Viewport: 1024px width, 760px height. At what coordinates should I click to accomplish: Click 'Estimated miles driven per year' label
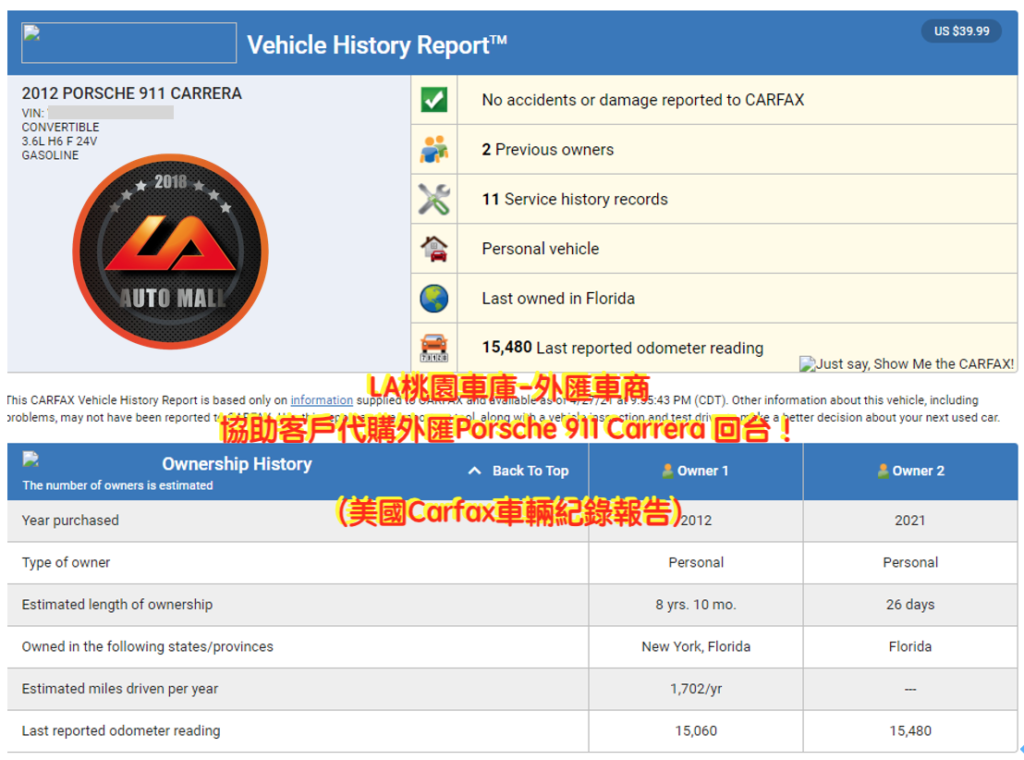(x=120, y=689)
